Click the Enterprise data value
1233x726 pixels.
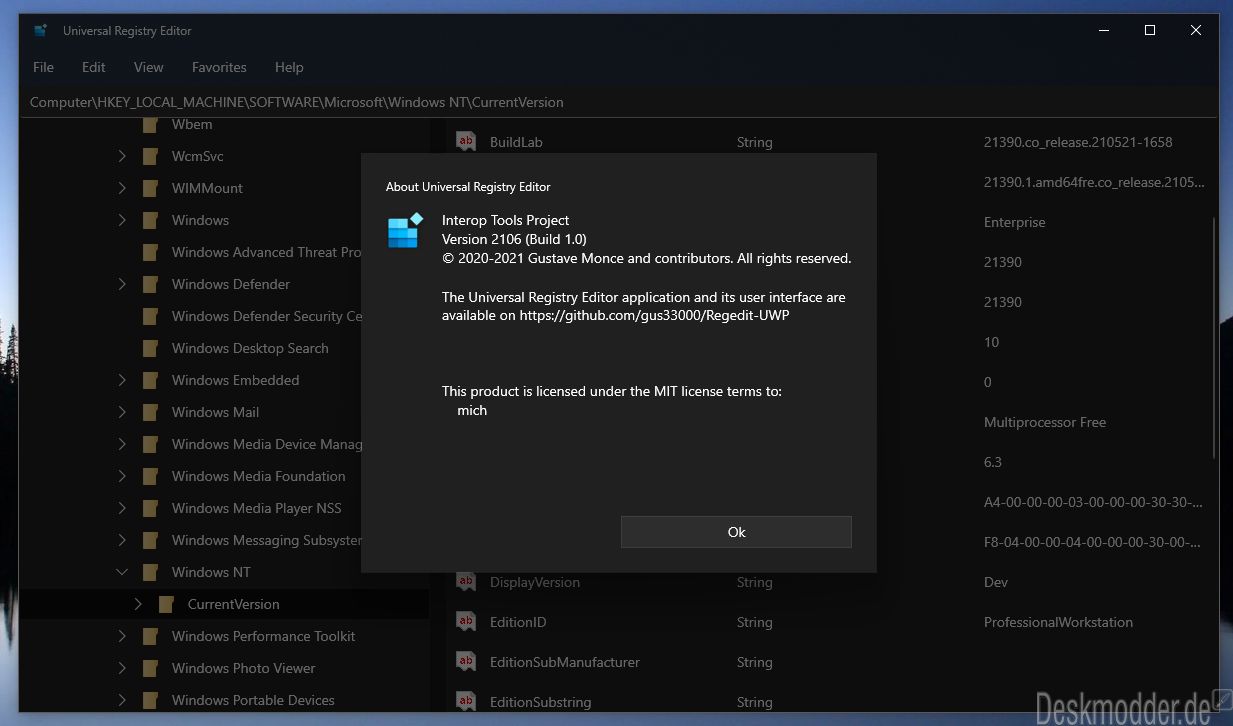pyautogui.click(x=1014, y=222)
